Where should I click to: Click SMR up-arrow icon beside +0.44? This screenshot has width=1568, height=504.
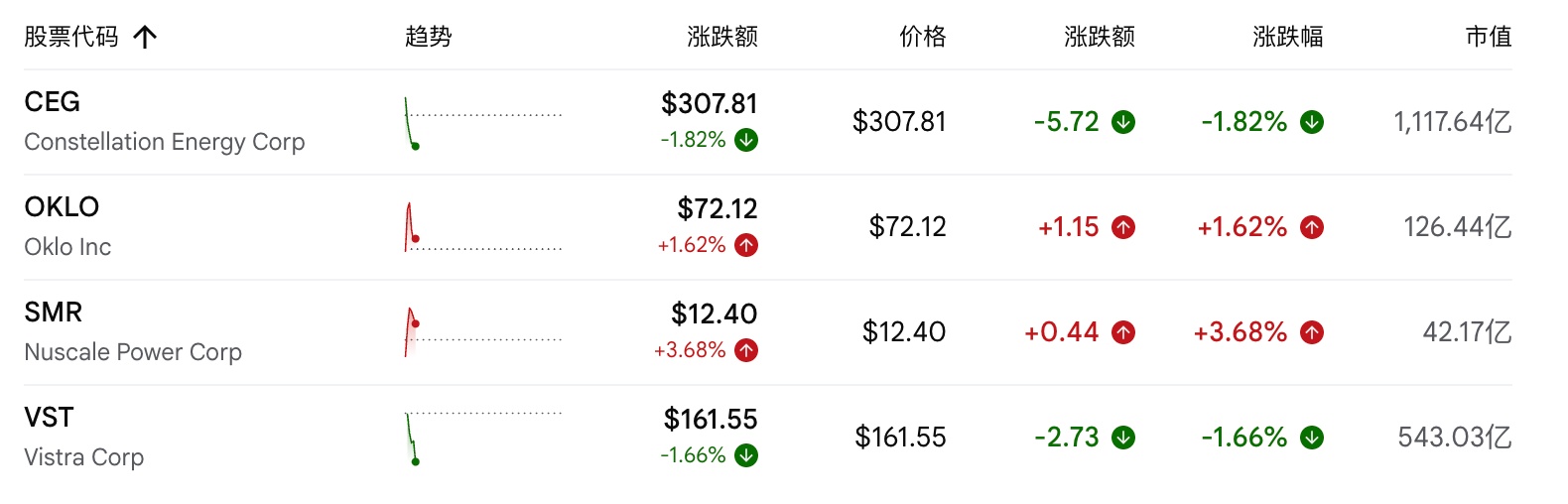tap(1123, 332)
